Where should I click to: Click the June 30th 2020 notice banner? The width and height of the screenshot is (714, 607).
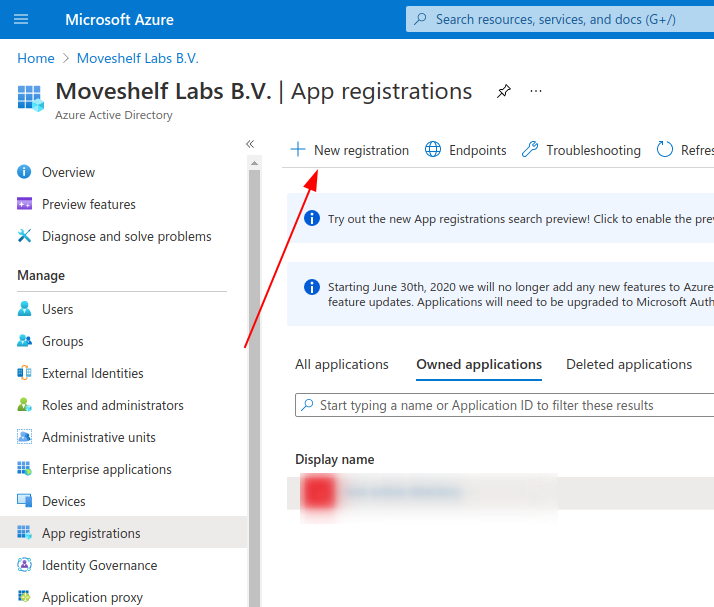(x=500, y=294)
